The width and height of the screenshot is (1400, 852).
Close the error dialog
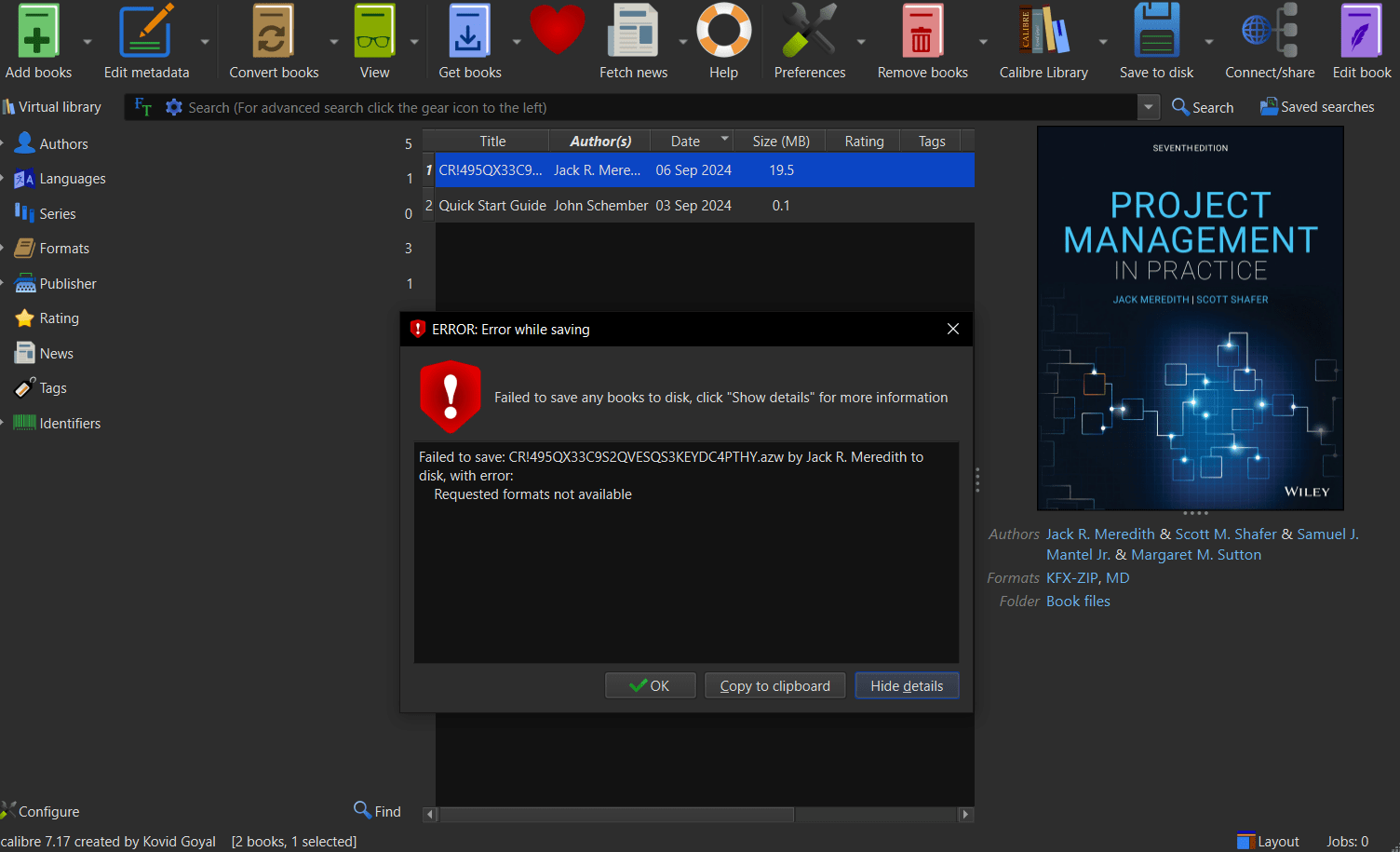953,329
